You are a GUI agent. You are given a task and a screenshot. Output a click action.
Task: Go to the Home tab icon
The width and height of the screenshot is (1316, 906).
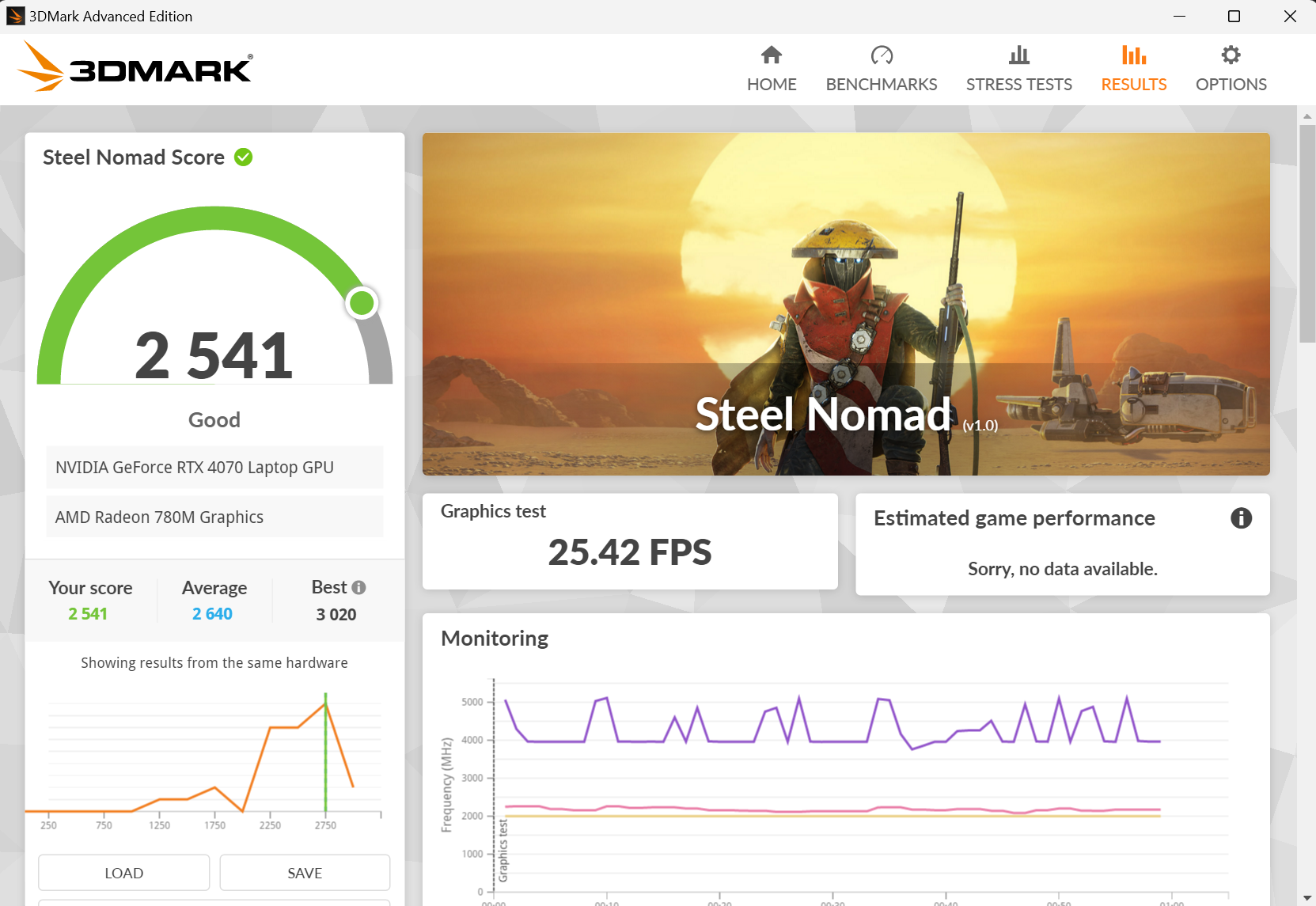click(772, 55)
